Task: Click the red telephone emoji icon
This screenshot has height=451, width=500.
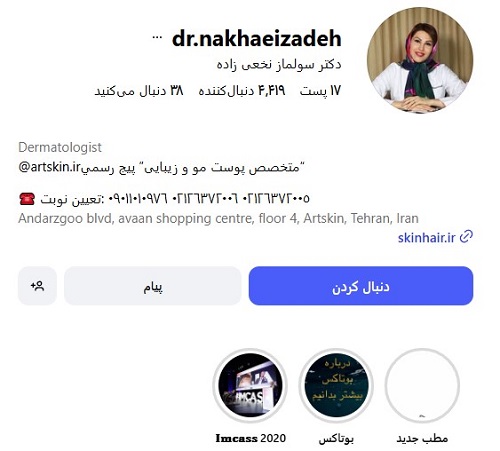Action: (27, 199)
